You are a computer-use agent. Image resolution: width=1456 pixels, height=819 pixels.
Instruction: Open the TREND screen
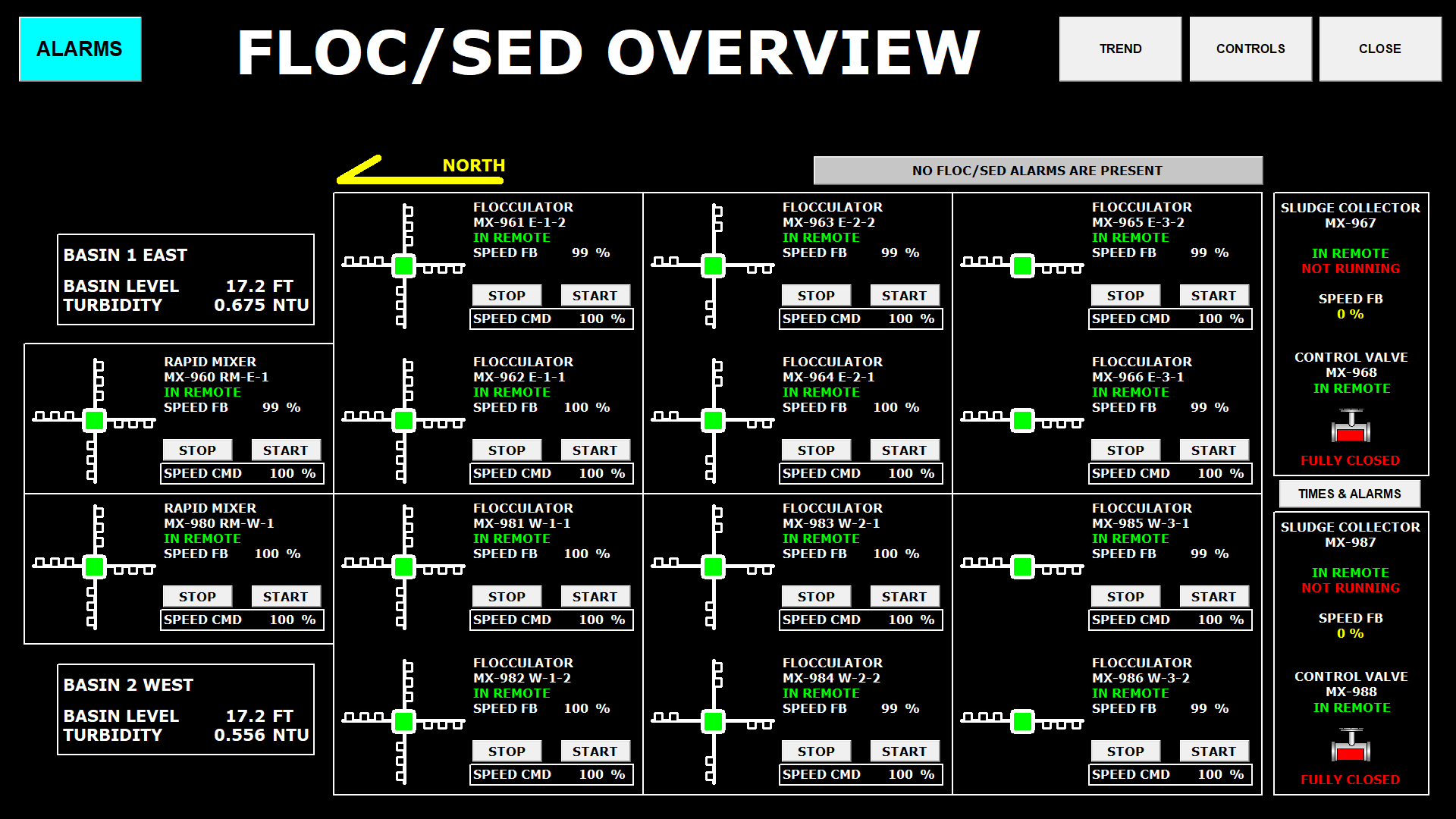click(1120, 49)
